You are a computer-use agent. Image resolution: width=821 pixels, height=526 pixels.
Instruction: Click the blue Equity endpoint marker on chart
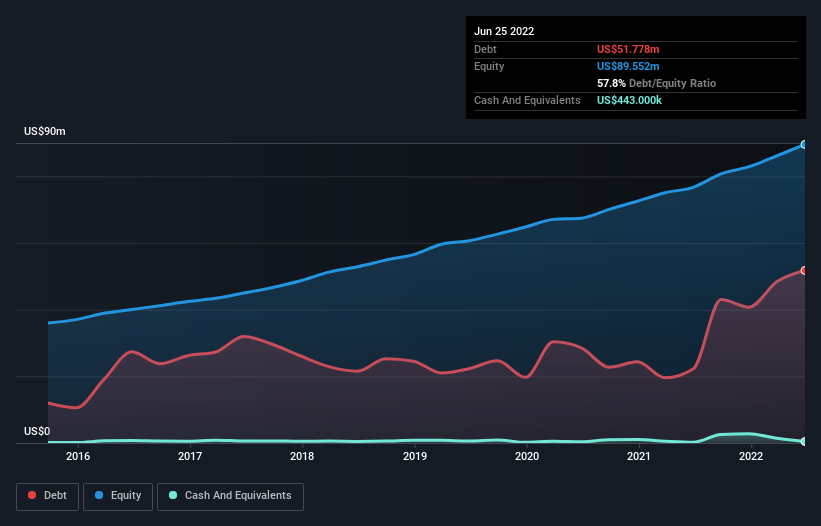(803, 145)
